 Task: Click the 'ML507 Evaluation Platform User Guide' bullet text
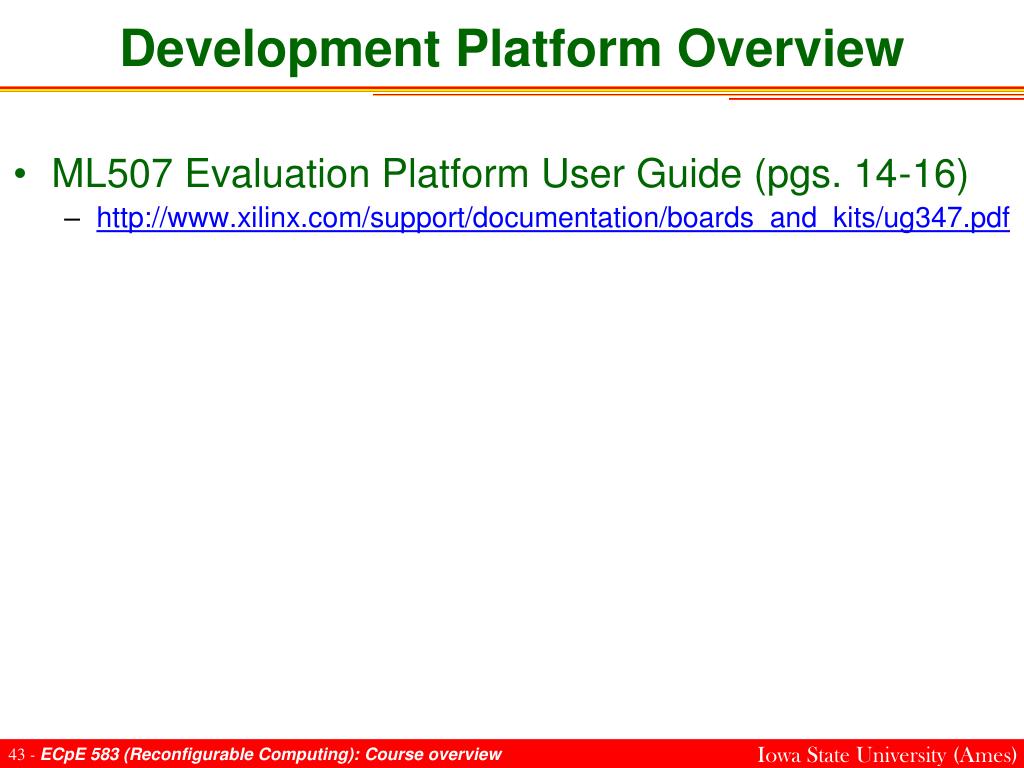tap(509, 174)
